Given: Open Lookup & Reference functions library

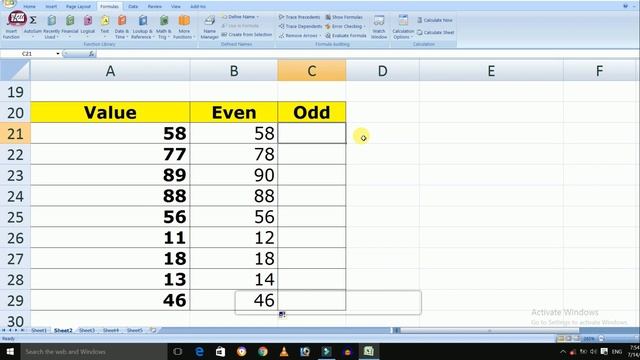Looking at the screenshot, I should coord(142,27).
